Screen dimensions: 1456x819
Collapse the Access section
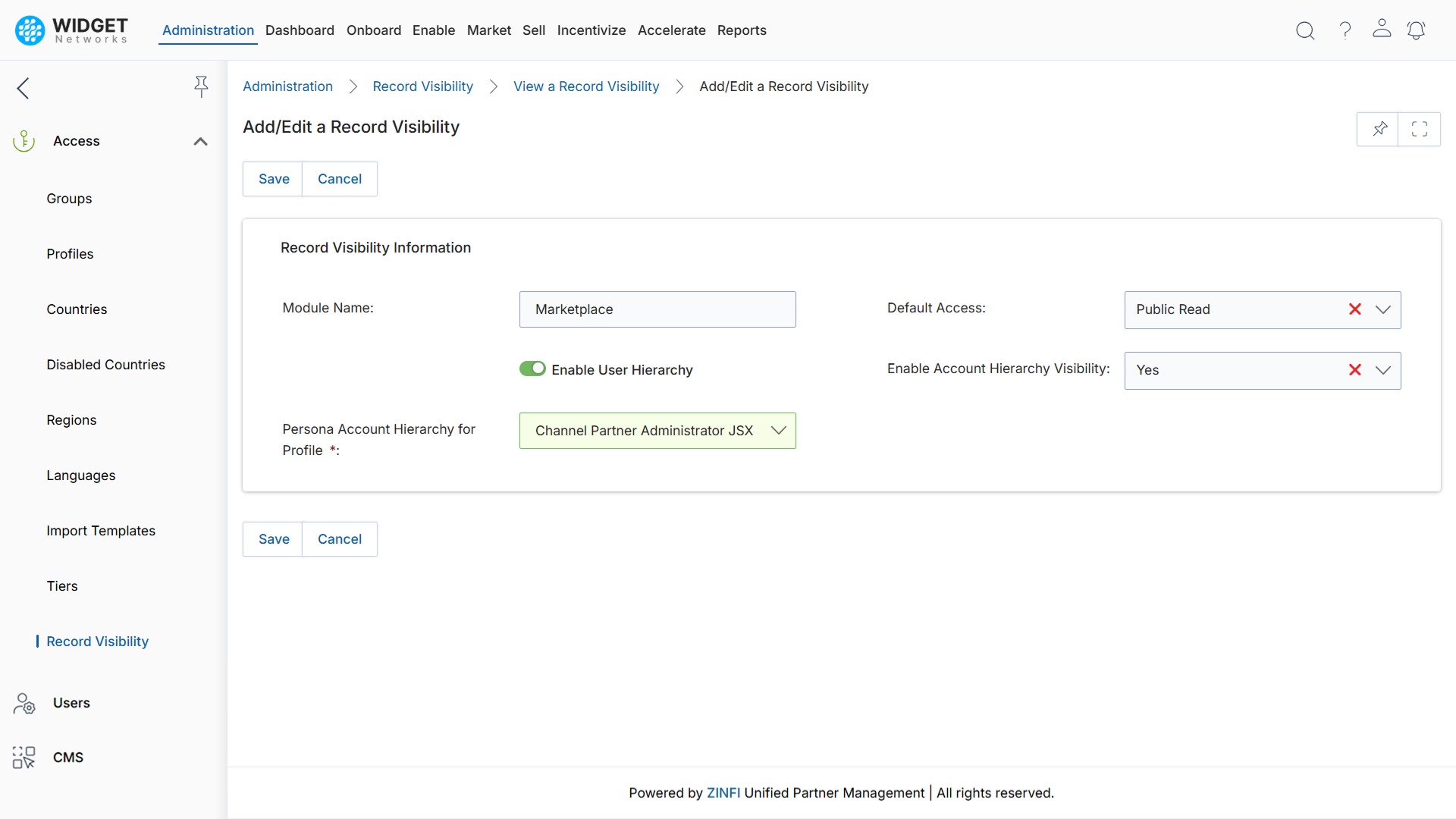click(199, 141)
